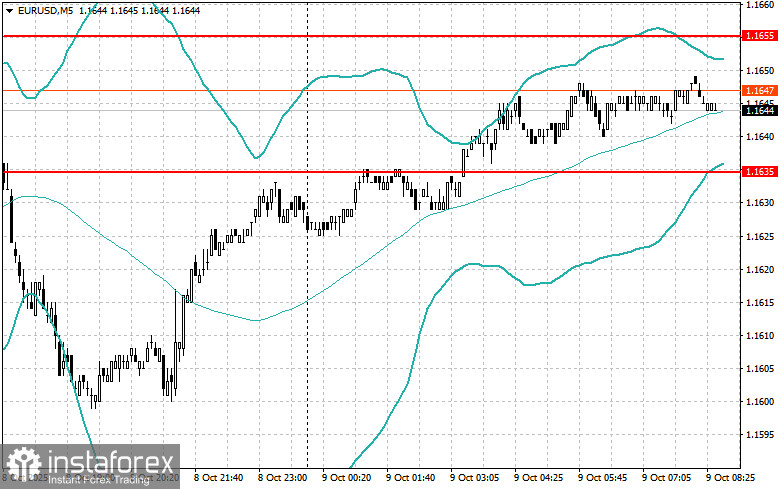
Task: Select the red 1.1655 price level label
Action: 760,36
